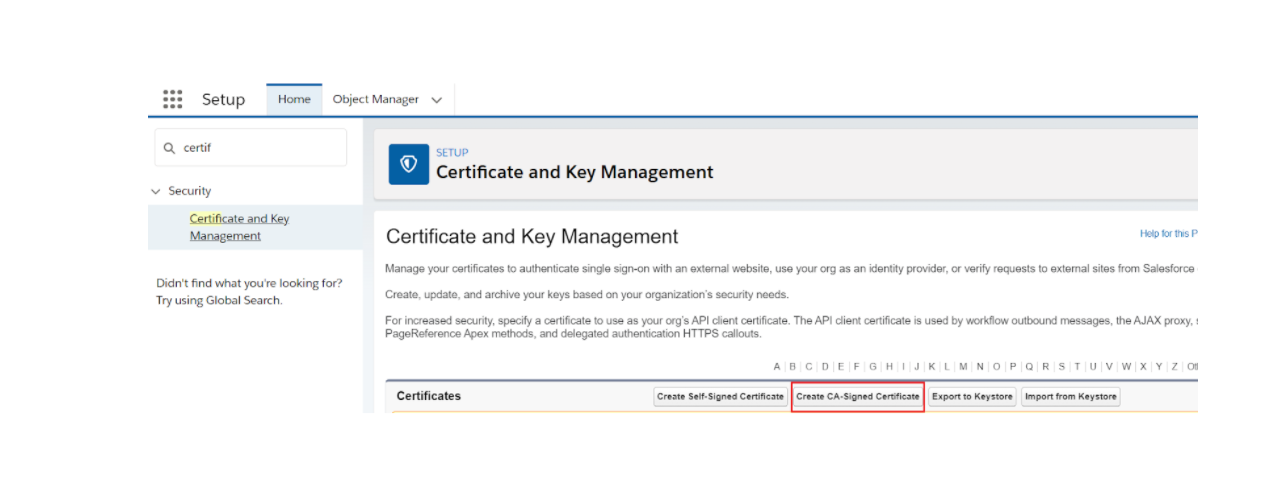1288x486 pixels.
Task: Filter certificates by letter S
Action: pos(1062,367)
